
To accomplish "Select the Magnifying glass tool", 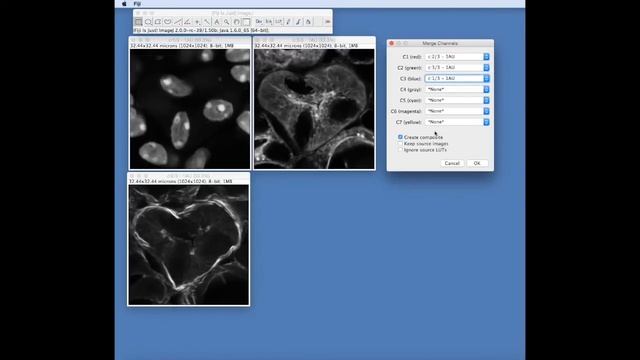I will click(x=227, y=22).
